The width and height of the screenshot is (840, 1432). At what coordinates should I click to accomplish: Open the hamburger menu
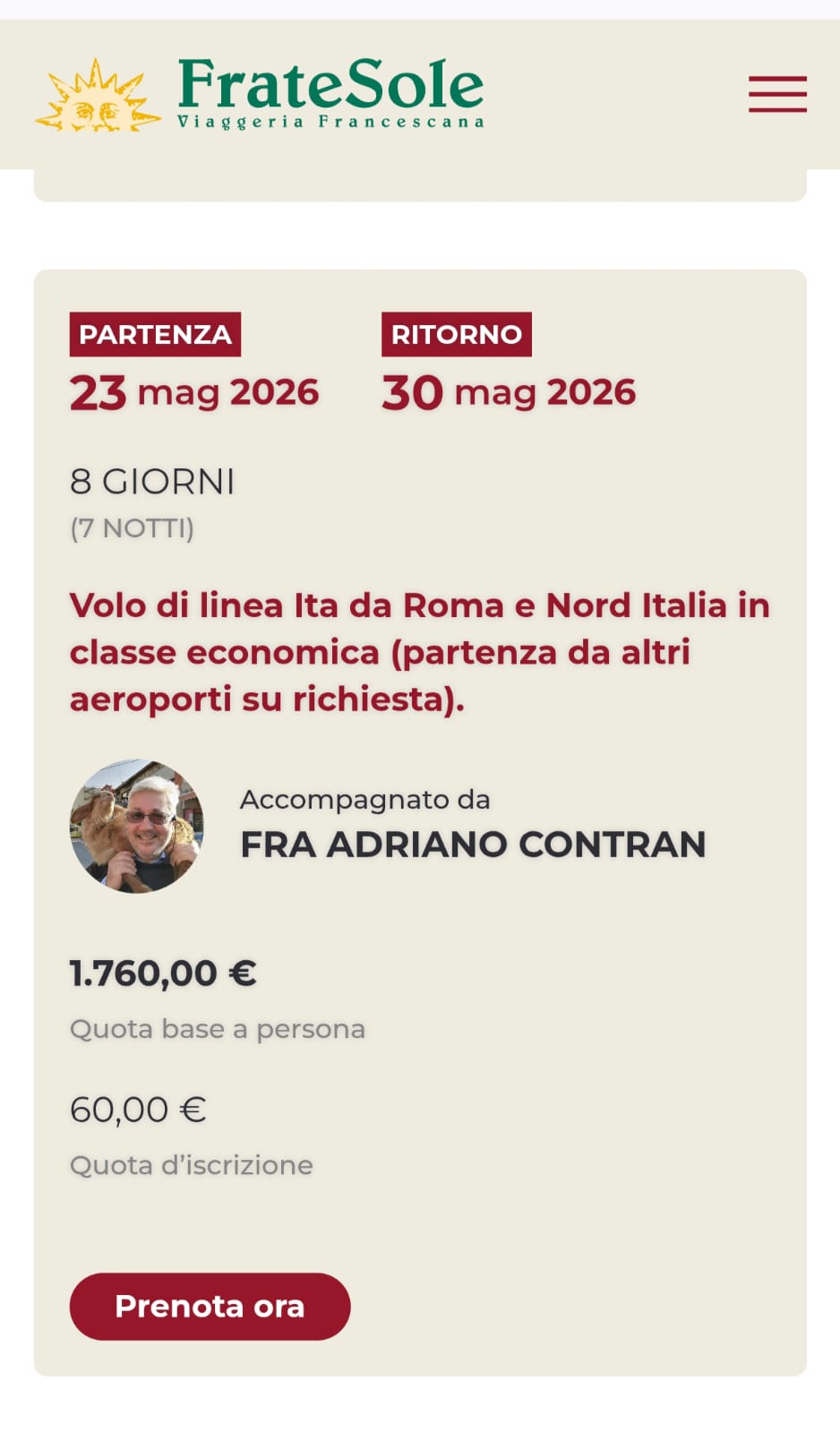777,94
